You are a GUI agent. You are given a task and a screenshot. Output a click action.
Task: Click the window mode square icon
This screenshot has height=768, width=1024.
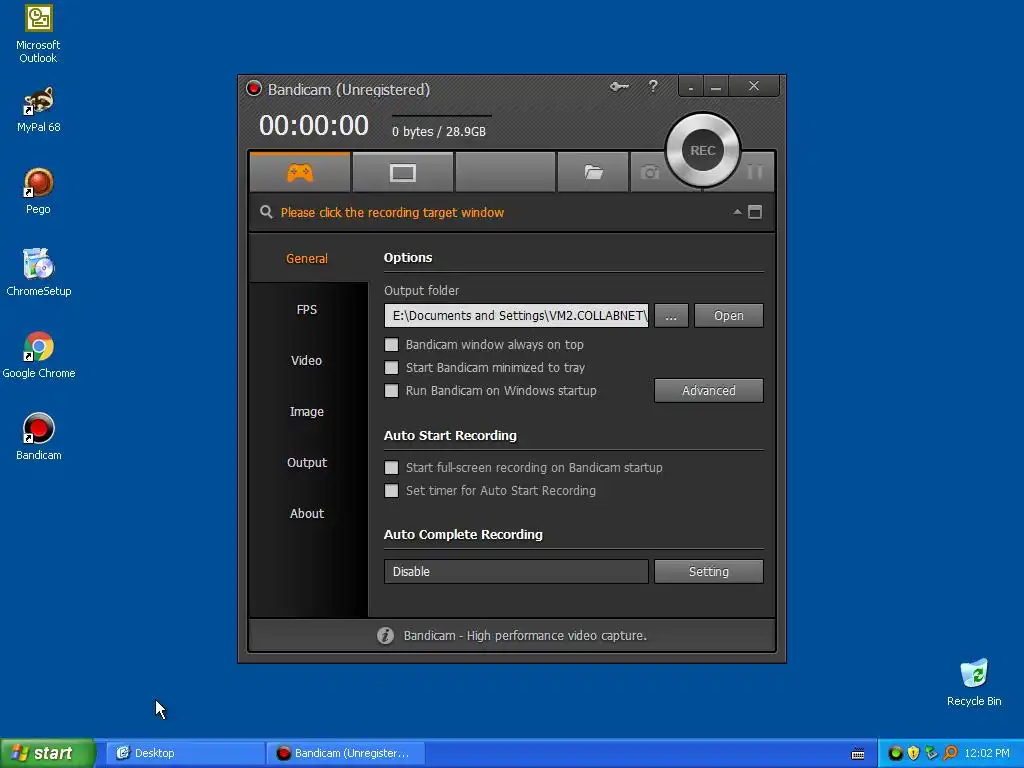tap(755, 212)
